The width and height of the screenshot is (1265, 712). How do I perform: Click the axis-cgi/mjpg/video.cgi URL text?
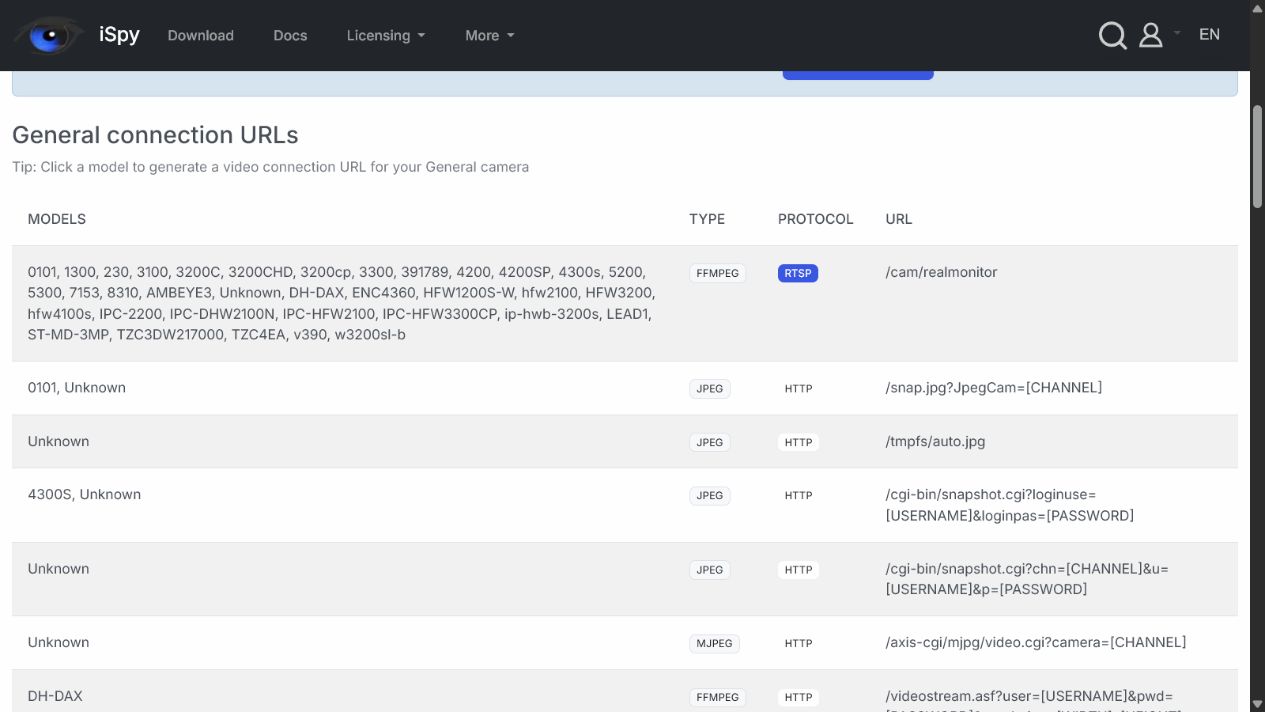click(1036, 642)
